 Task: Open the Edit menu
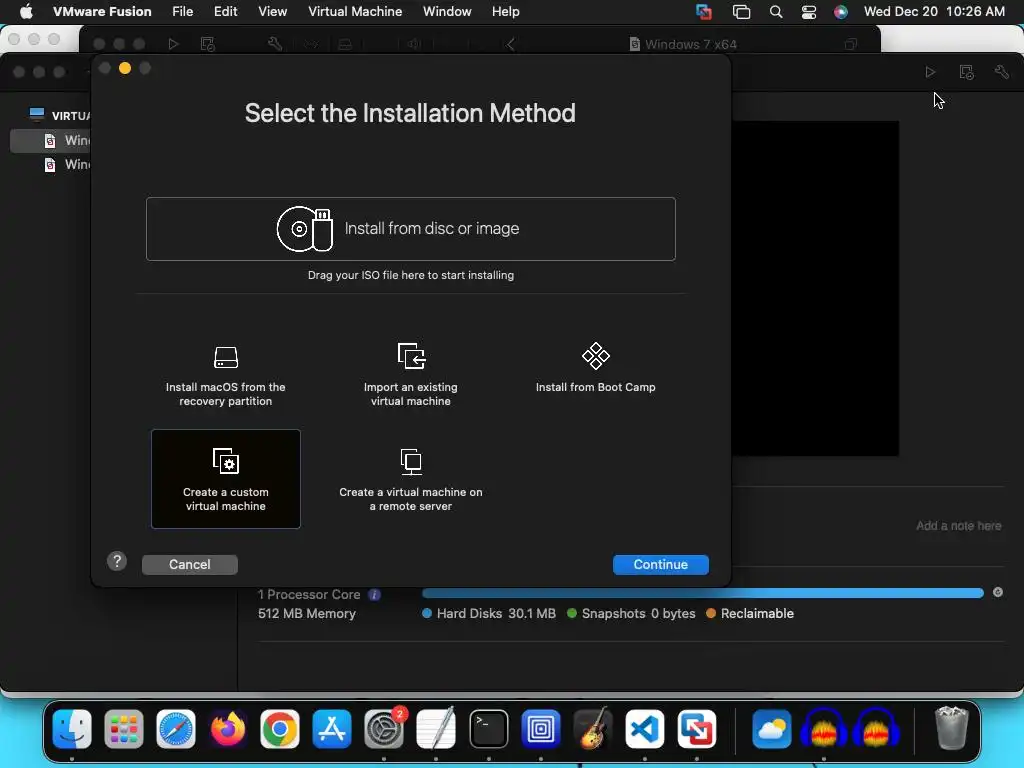click(225, 11)
